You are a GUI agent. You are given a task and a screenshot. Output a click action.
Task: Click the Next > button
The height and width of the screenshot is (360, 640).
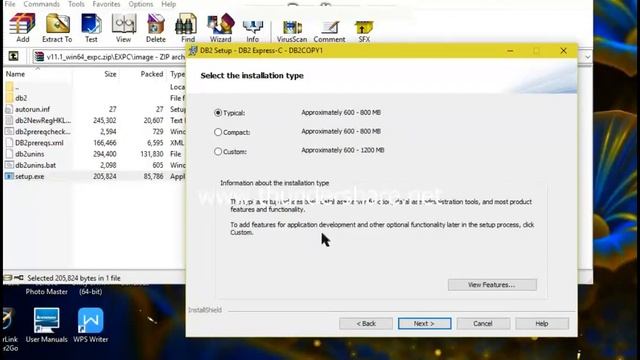pos(424,323)
